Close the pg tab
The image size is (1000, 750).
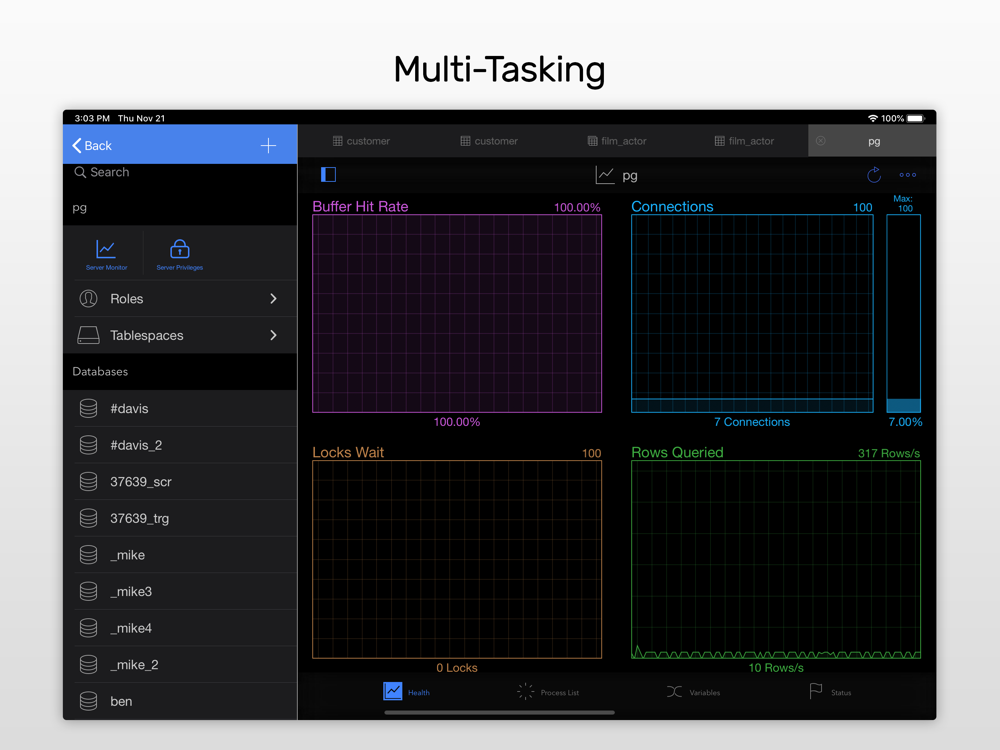click(821, 141)
